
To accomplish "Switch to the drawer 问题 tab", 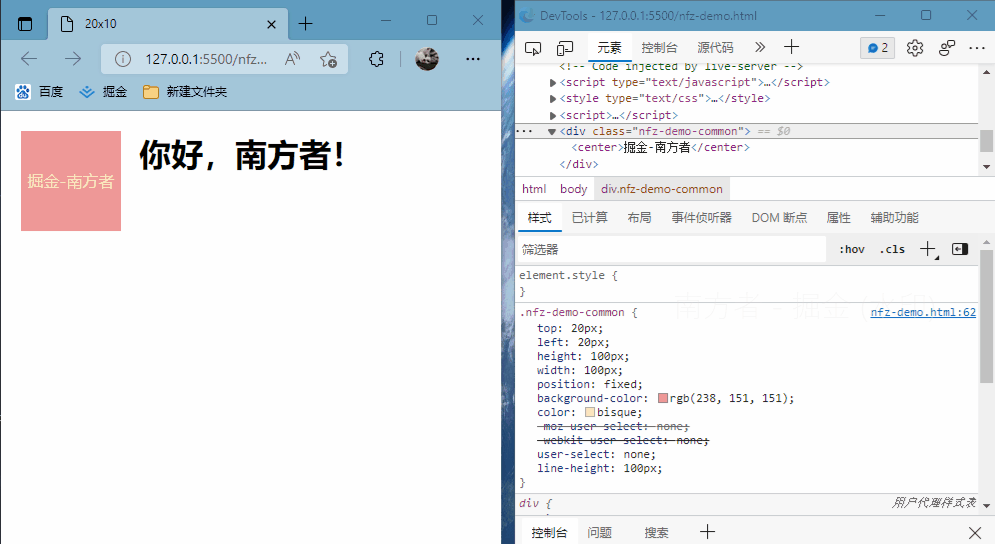I will pos(599,533).
